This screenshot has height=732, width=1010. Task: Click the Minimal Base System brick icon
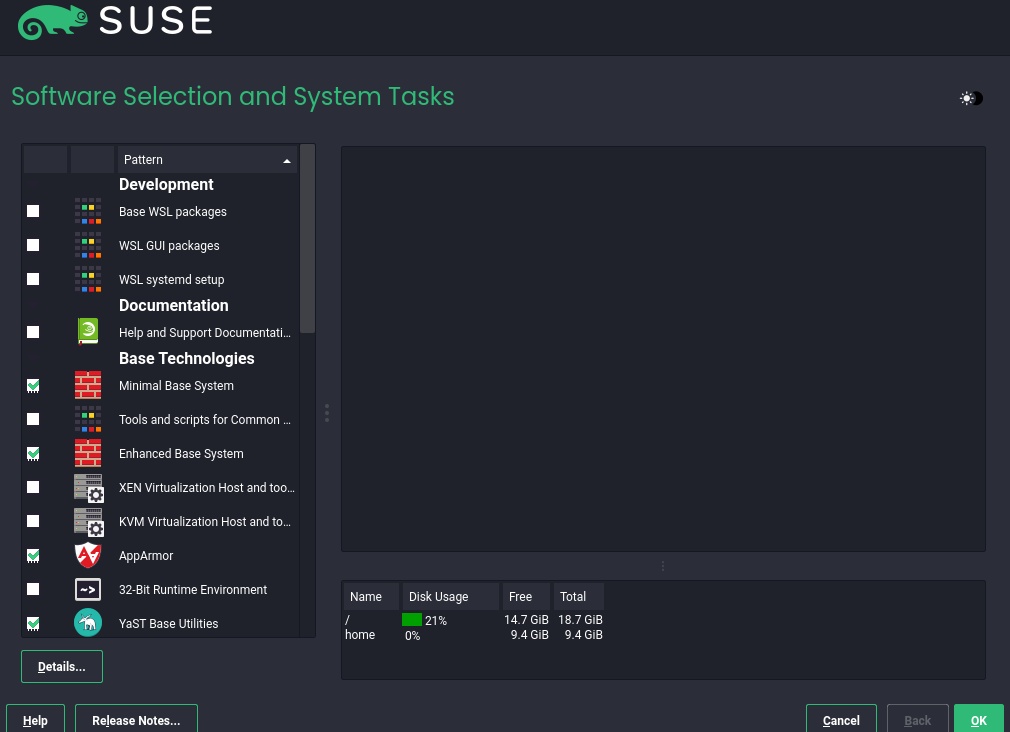[88, 385]
